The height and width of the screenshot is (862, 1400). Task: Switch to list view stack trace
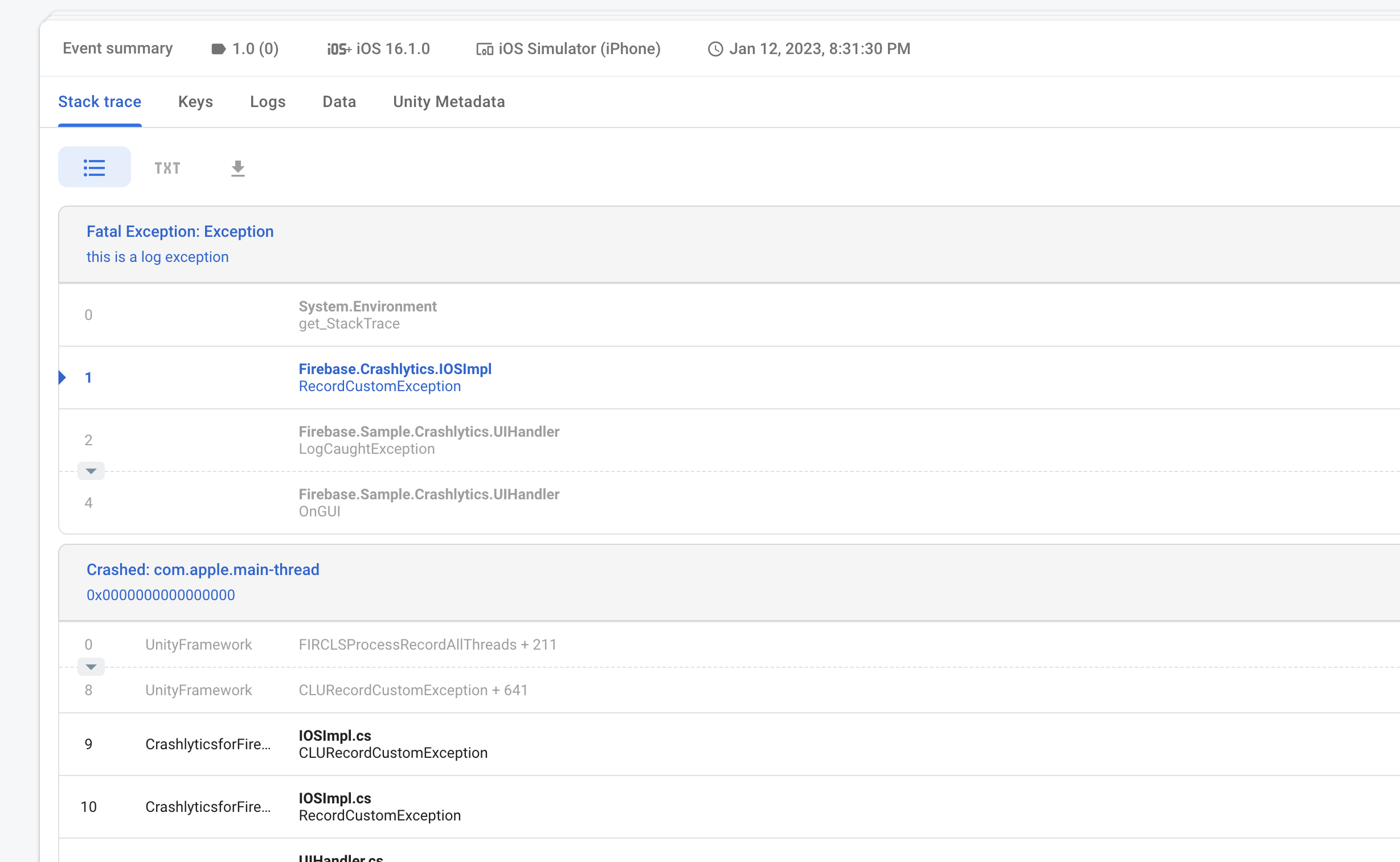coord(94,167)
